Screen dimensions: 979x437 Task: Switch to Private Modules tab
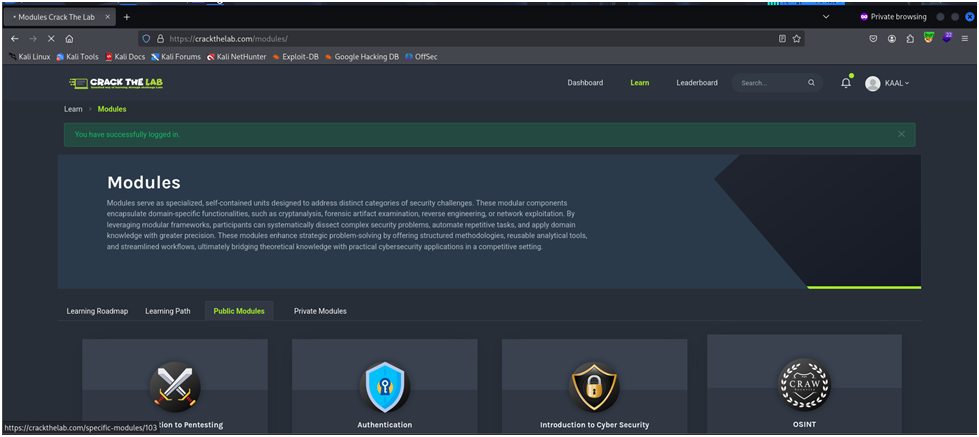320,311
